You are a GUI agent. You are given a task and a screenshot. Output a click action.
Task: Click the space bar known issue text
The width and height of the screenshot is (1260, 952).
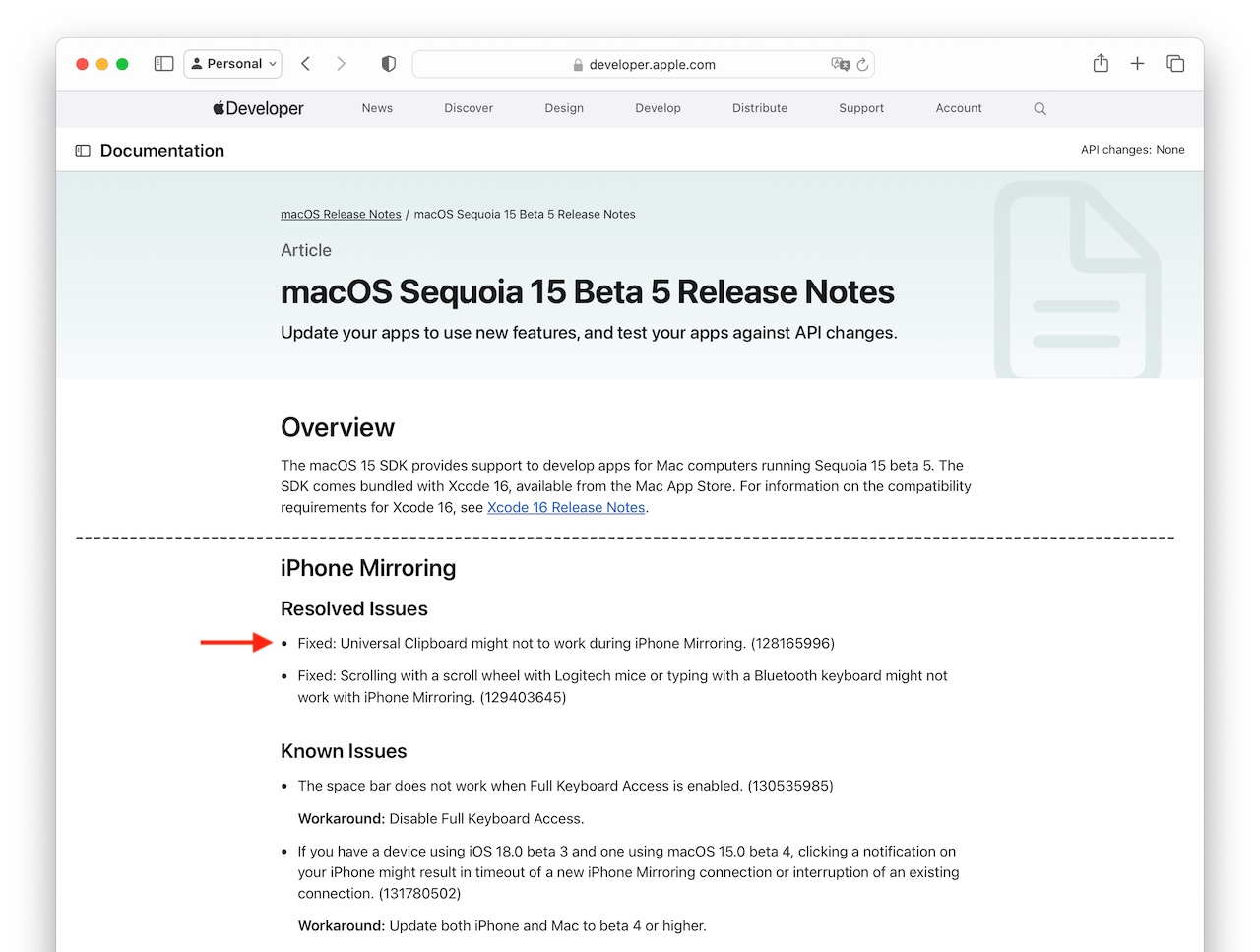[x=565, y=786]
